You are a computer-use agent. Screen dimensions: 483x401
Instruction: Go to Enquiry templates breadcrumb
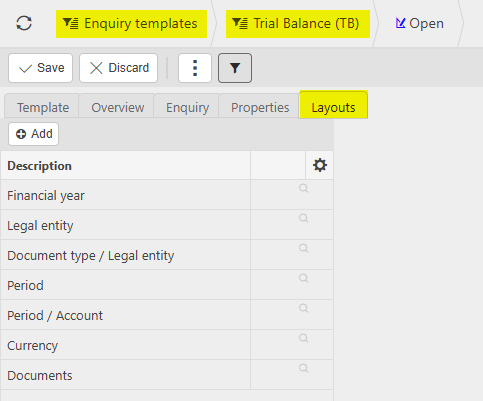131,24
